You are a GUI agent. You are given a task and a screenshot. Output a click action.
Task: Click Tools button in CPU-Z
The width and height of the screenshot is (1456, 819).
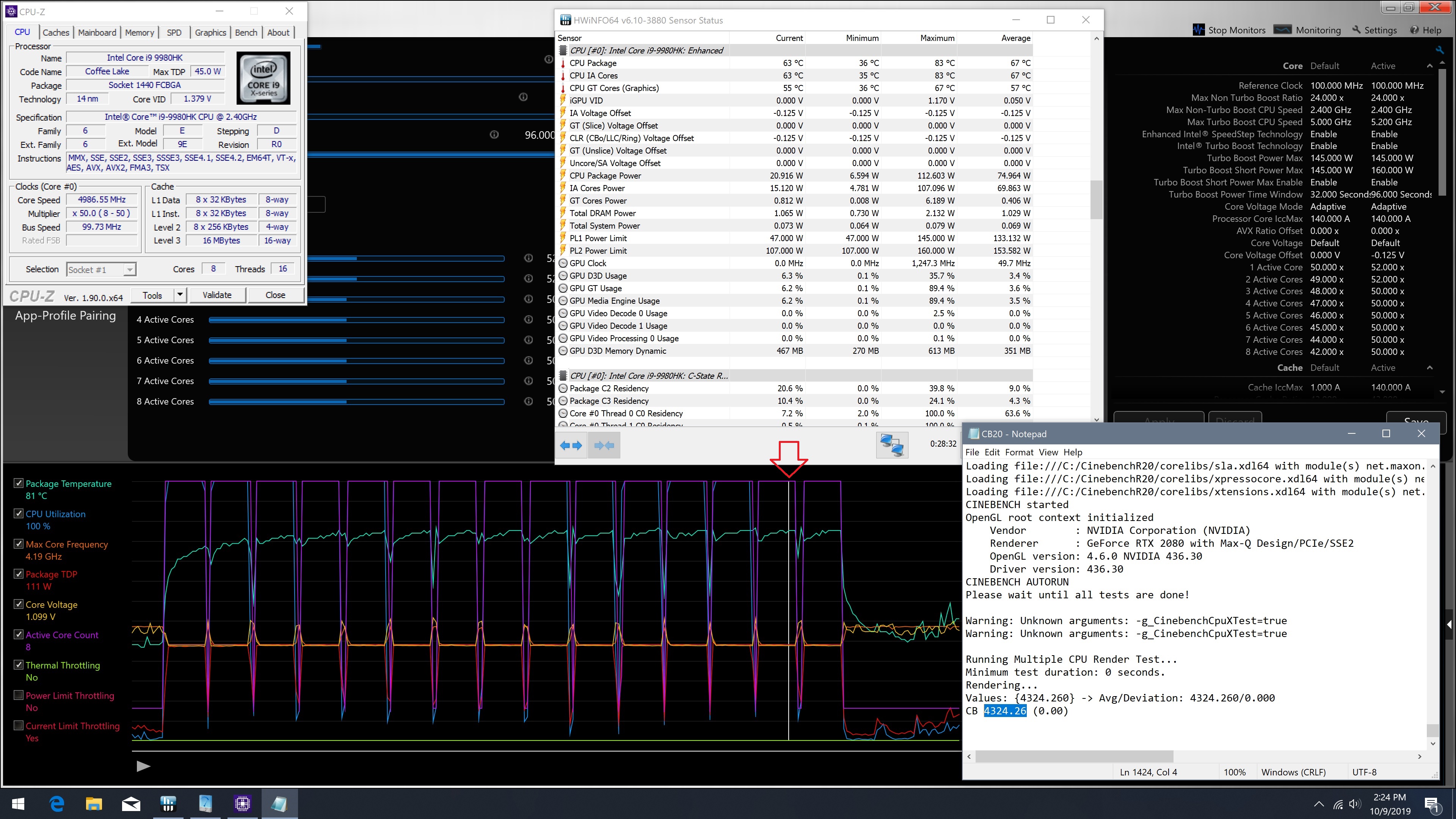click(x=152, y=295)
